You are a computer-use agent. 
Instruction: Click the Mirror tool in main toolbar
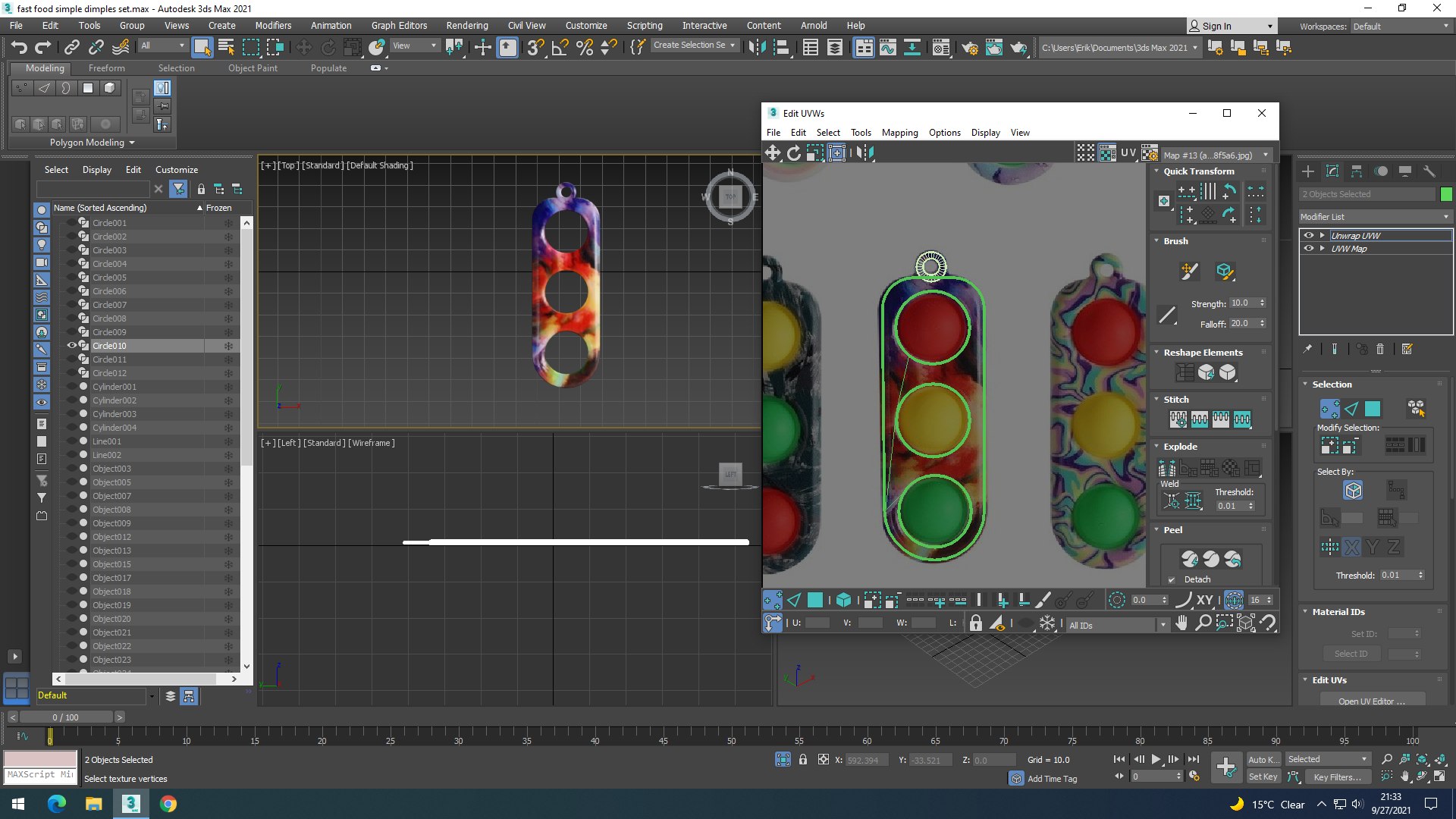point(756,47)
